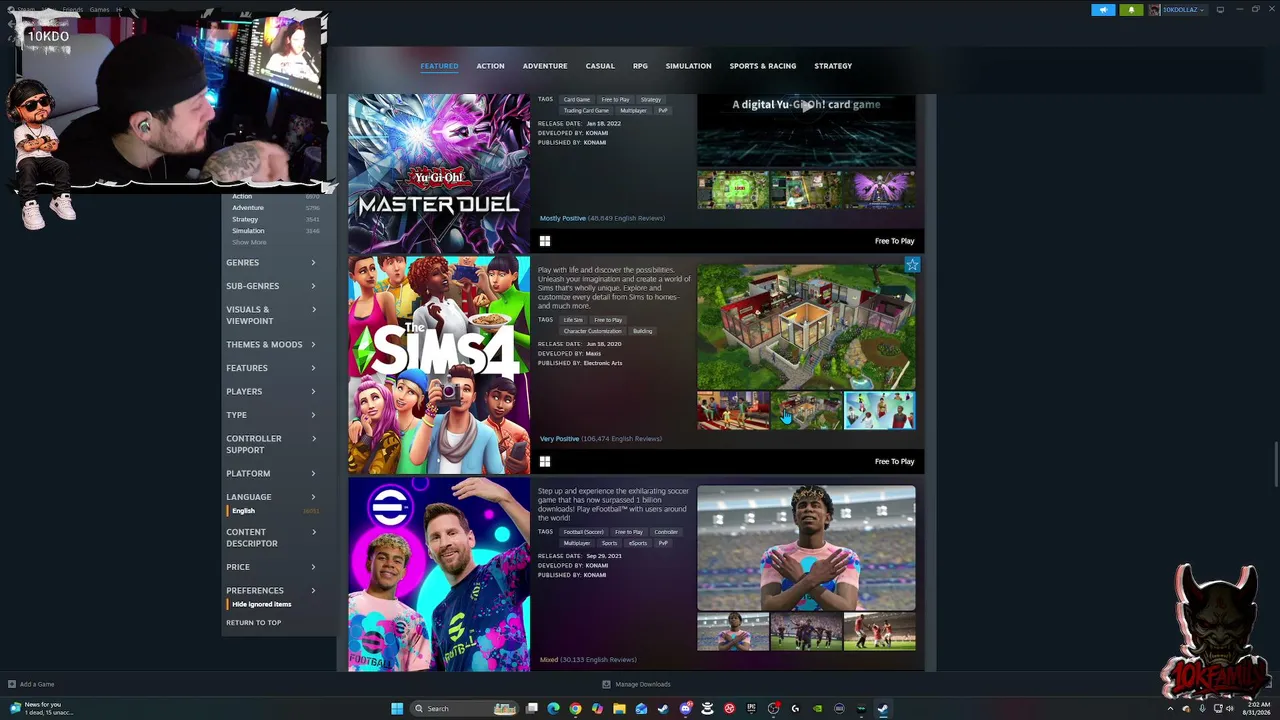Viewport: 1280px width, 720px height.
Task: Open Master Duel Mostly Positive reviews
Action: [x=602, y=218]
